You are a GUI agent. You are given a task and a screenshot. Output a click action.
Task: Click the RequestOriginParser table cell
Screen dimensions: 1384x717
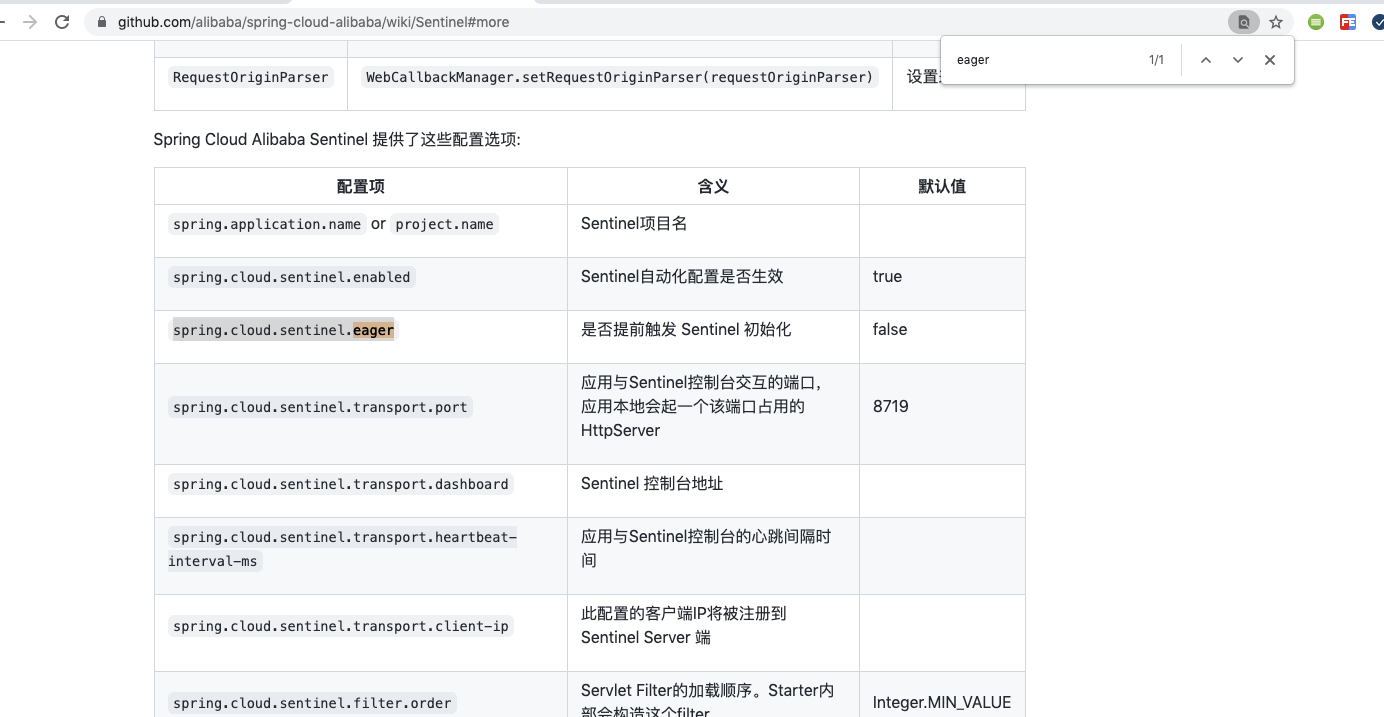point(249,77)
